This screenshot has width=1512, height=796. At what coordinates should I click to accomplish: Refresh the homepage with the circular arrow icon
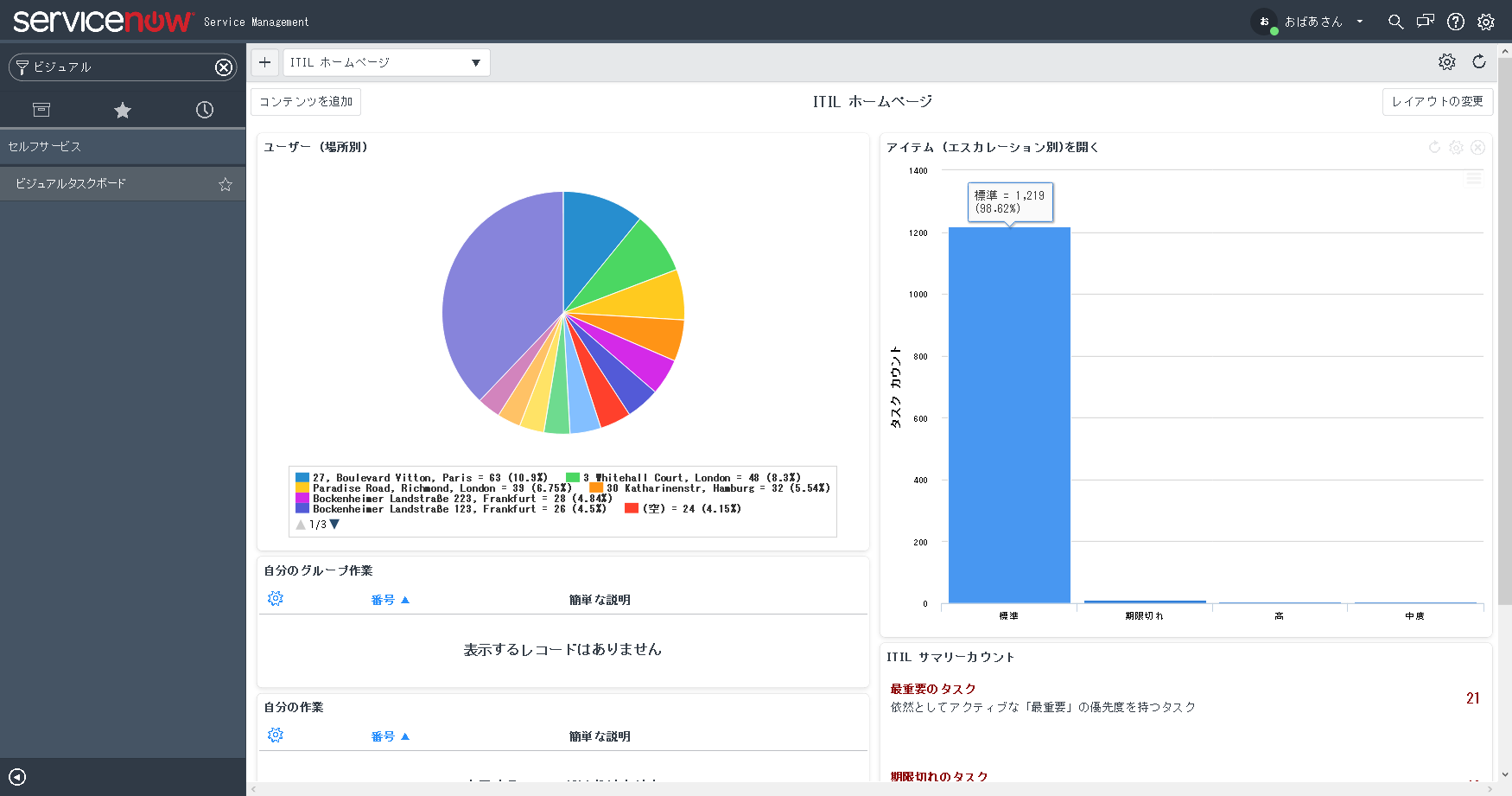tap(1479, 61)
